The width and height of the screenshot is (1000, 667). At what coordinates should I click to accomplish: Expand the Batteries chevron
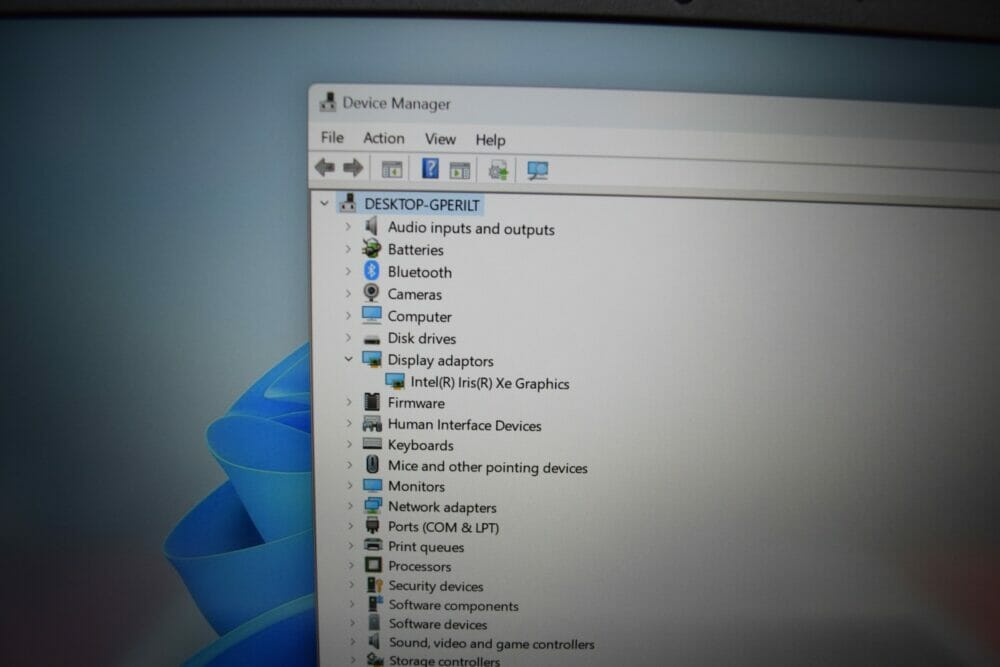click(x=348, y=249)
